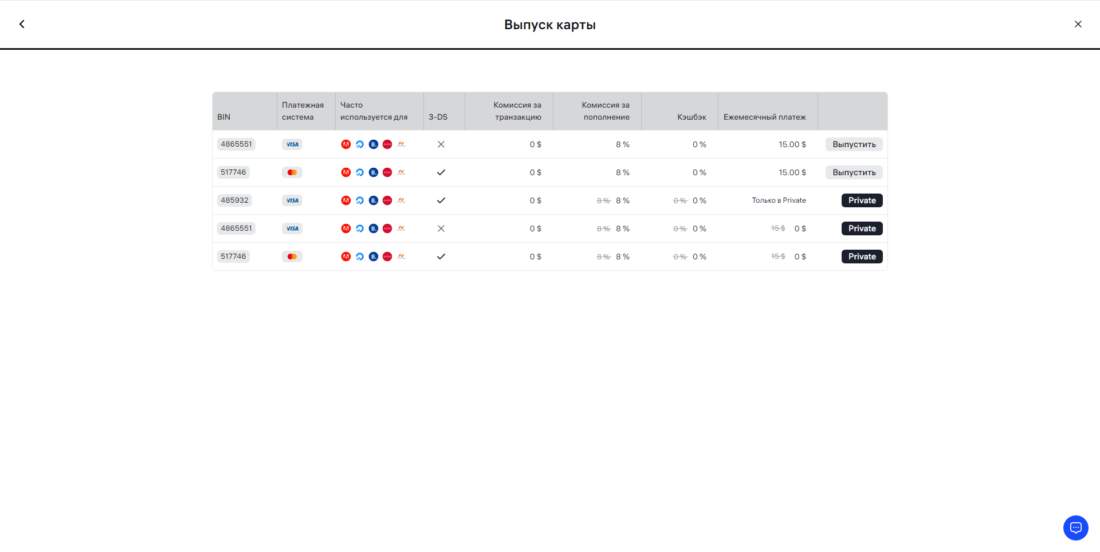Viewport: 1100px width, 552px height.
Task: Click Mastercard logo in the 15.00 $ row
Action: (292, 172)
